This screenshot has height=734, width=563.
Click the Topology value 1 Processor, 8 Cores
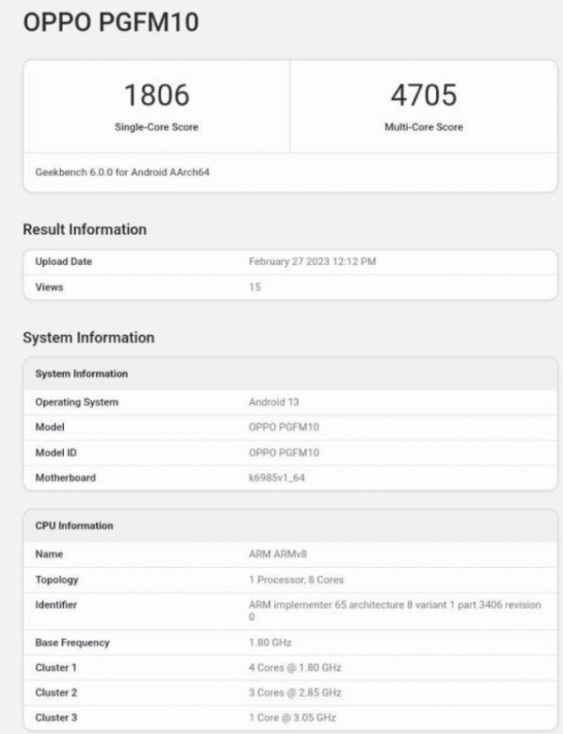[x=296, y=580]
